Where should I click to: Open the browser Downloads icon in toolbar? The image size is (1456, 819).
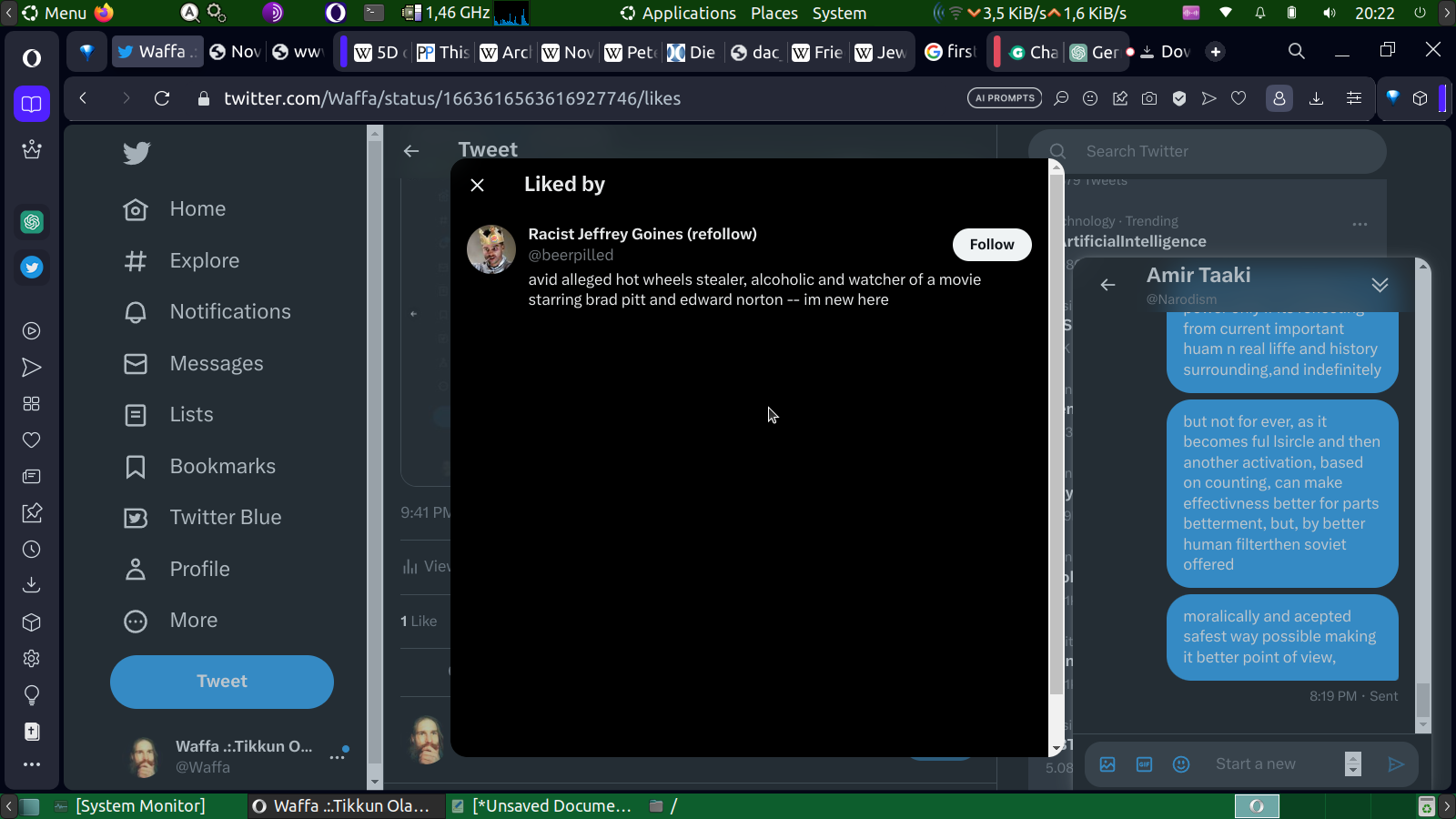pyautogui.click(x=1316, y=98)
